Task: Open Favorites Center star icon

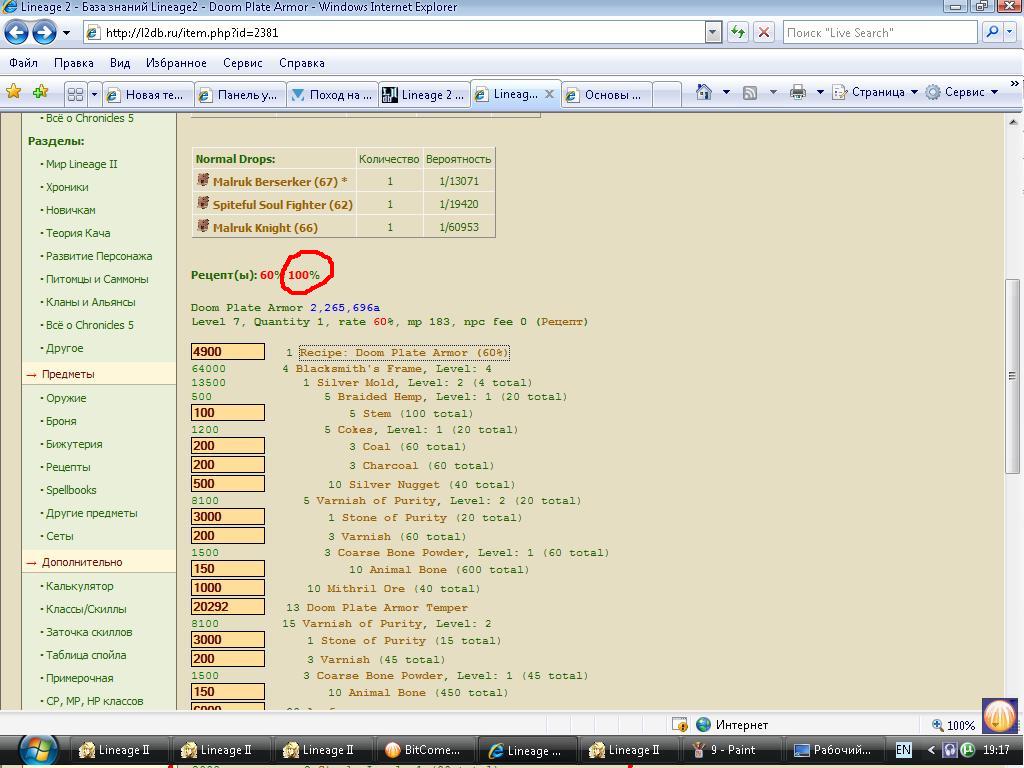Action: coord(14,92)
